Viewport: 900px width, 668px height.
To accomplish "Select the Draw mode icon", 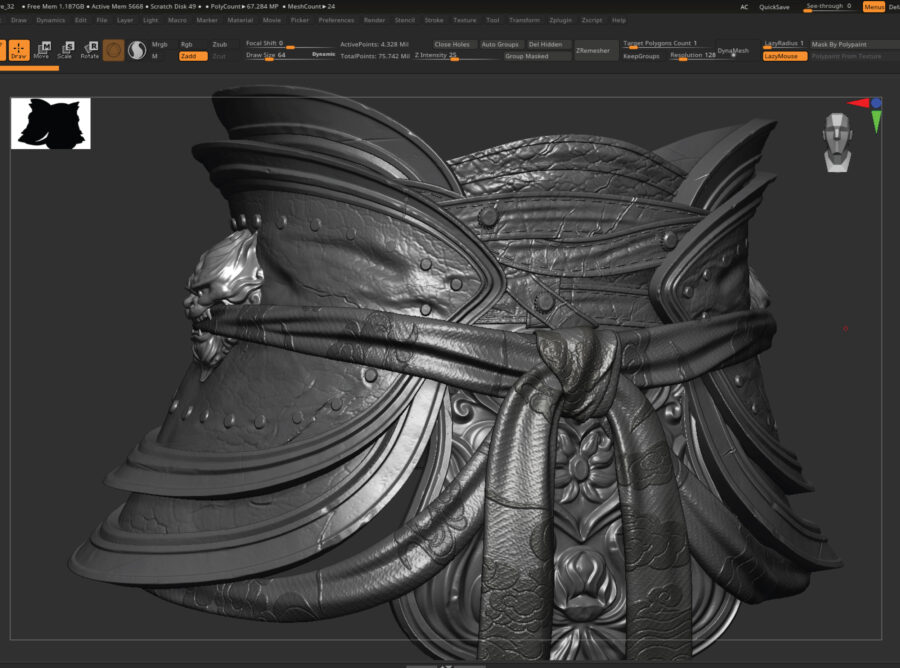I will (x=19, y=50).
